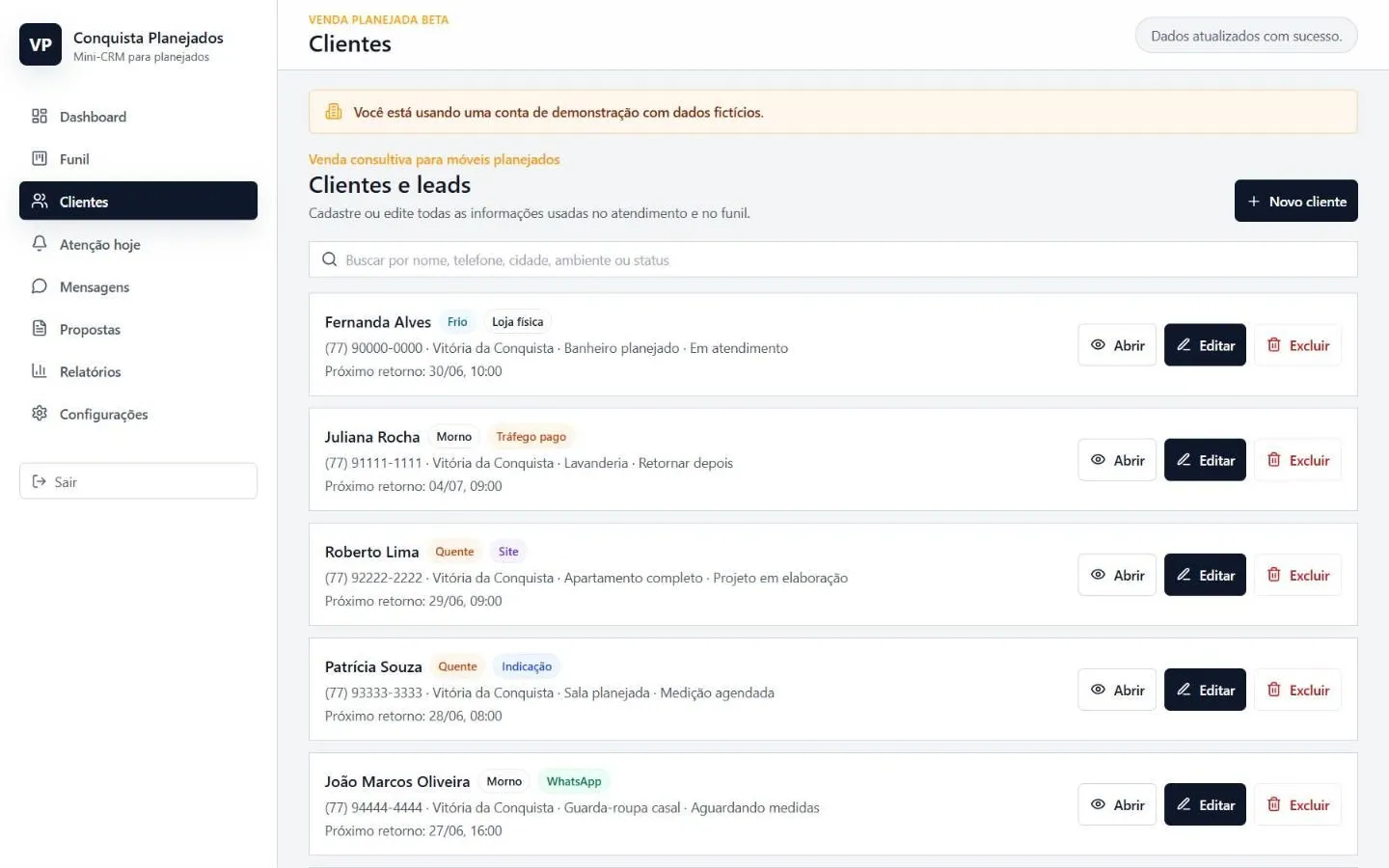Screen dimensions: 1389x868
Task: Go to the Funil section
Action: 138,159
